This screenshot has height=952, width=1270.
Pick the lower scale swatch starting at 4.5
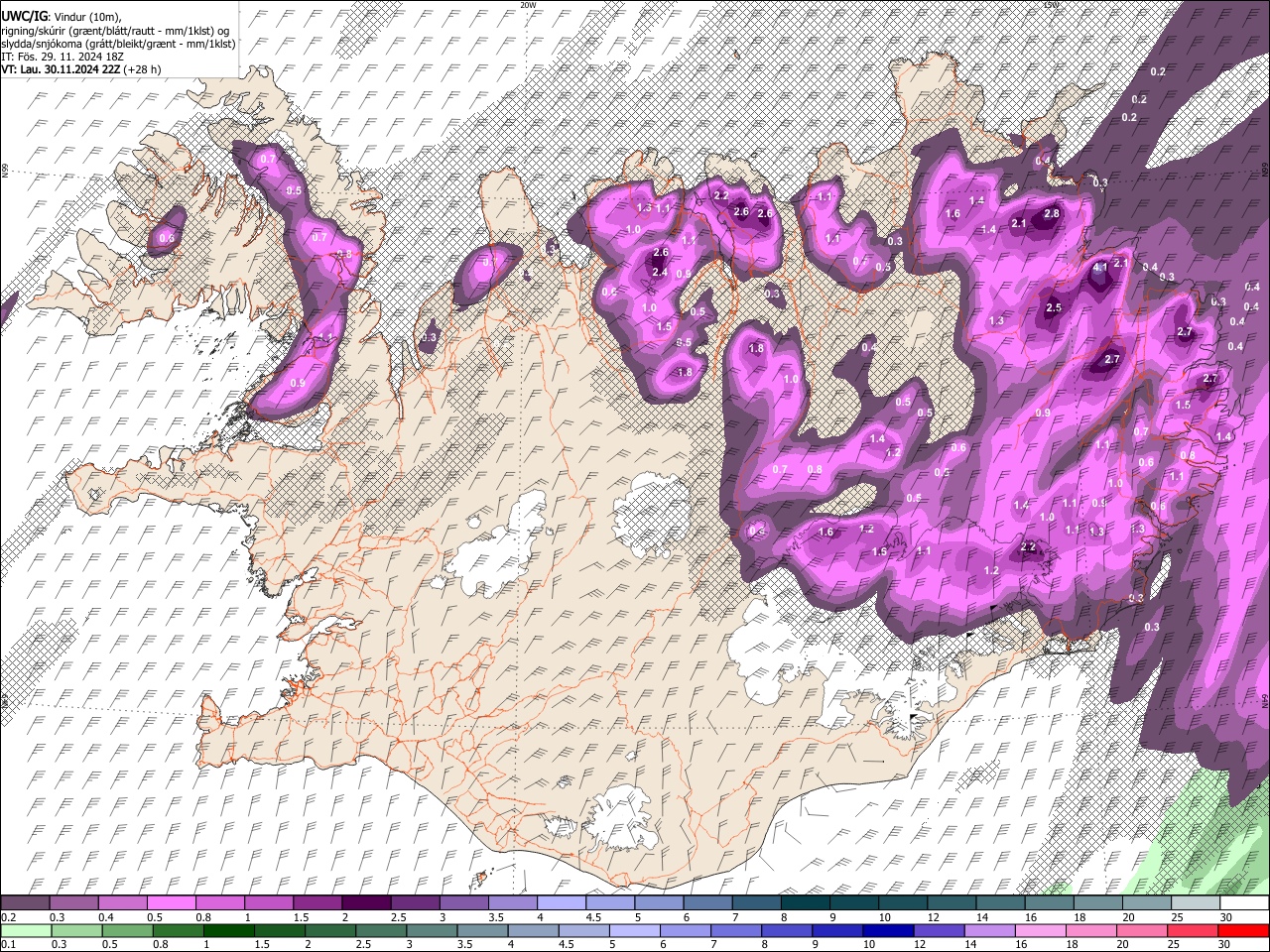583,930
